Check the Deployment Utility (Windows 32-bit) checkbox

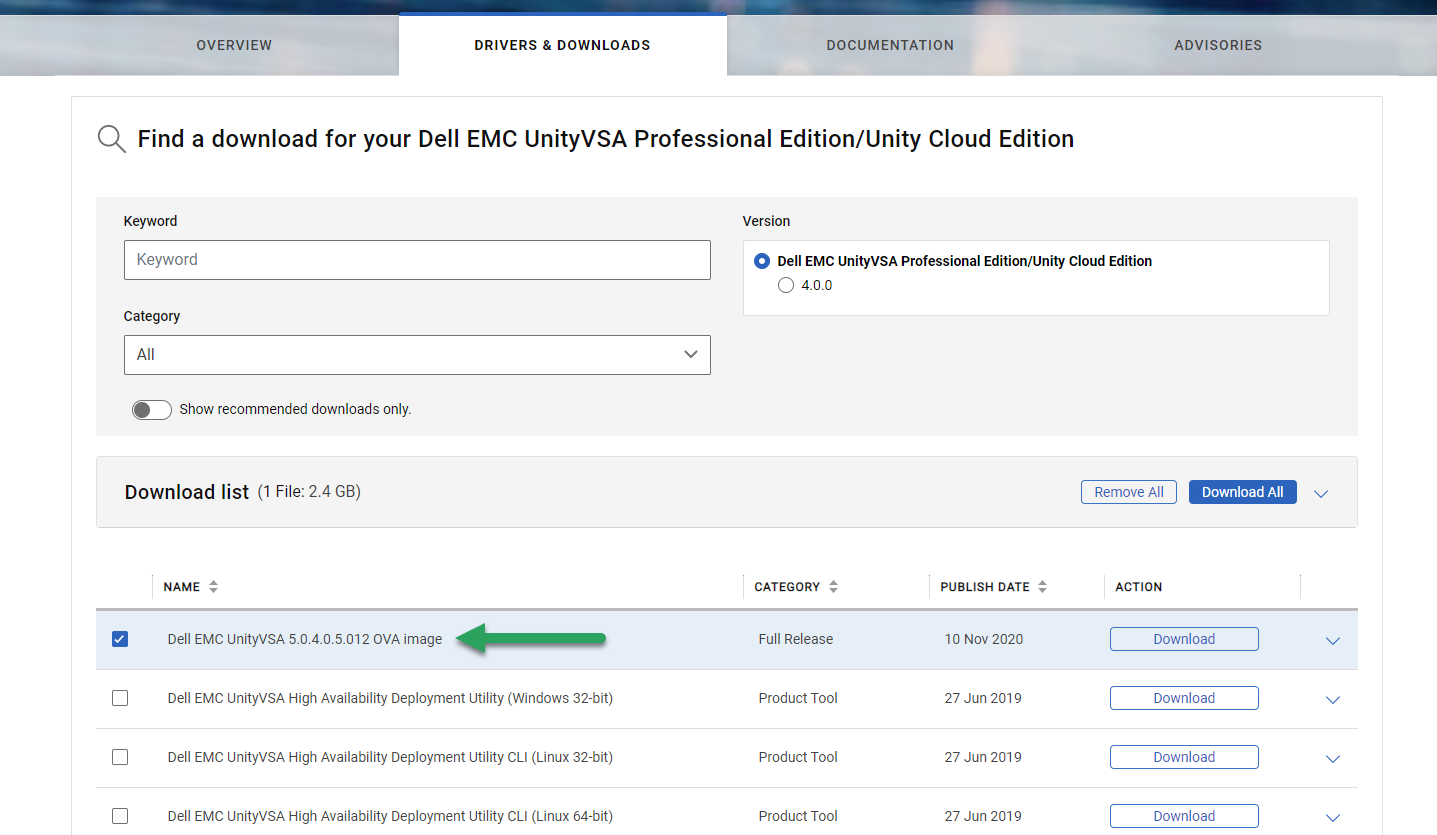pyautogui.click(x=120, y=698)
